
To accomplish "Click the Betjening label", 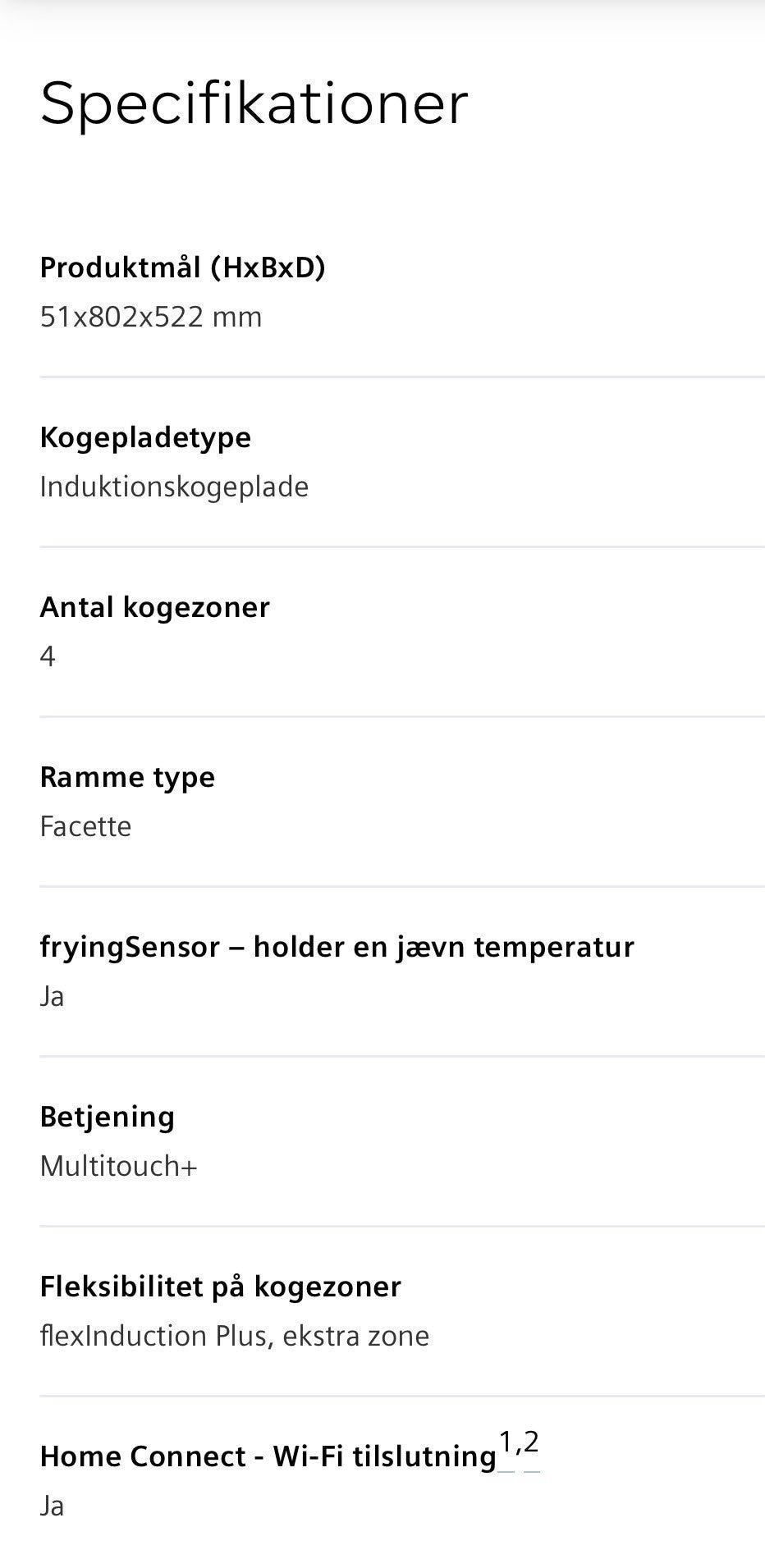I will [x=107, y=1117].
